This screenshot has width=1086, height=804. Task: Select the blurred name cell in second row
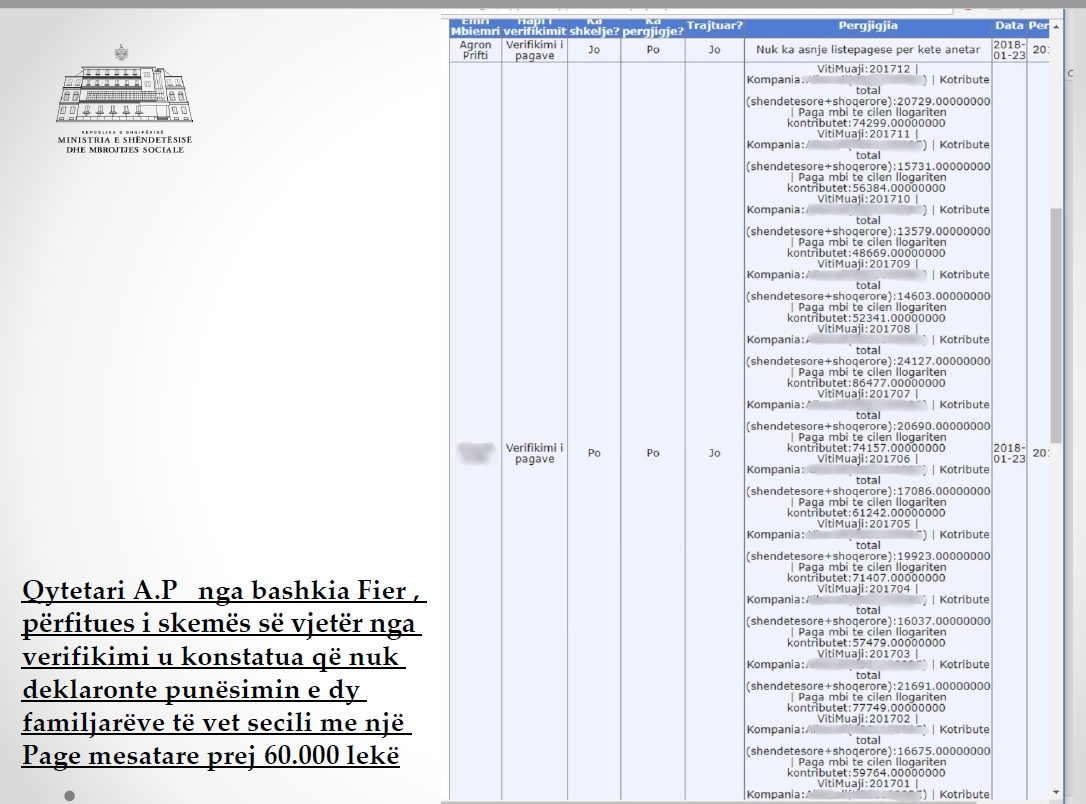pos(474,453)
